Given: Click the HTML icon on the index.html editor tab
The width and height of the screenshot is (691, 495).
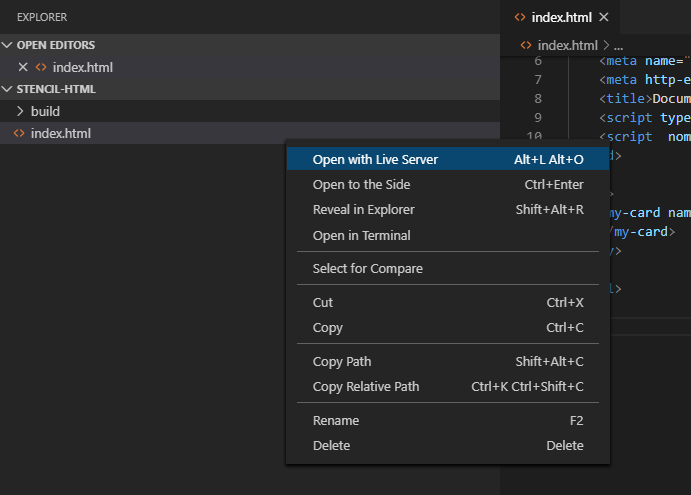Looking at the screenshot, I should click(x=519, y=17).
